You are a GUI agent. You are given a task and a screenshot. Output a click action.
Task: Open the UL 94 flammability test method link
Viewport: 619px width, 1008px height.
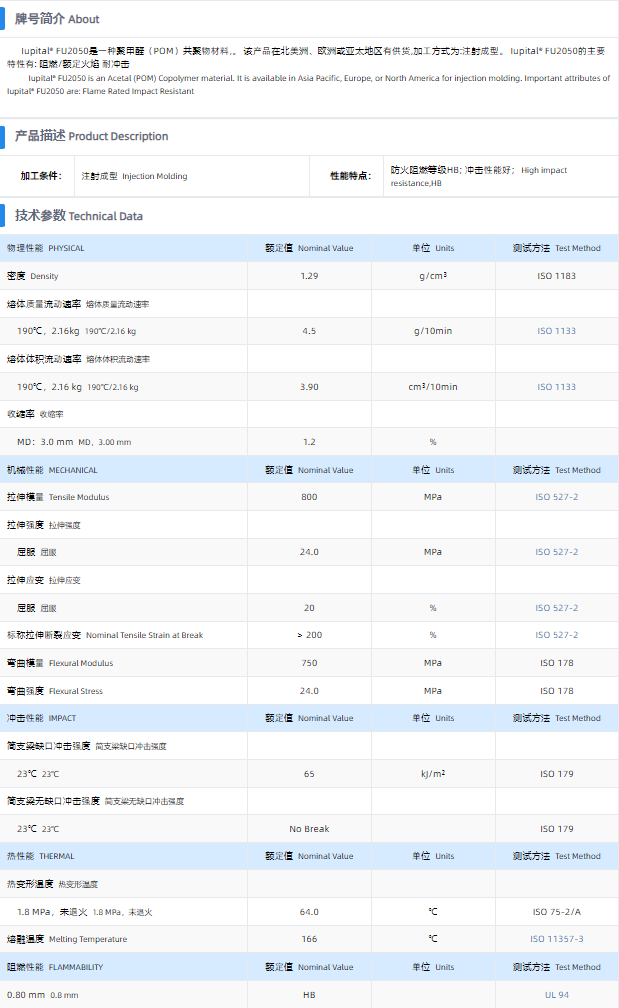coord(557,995)
